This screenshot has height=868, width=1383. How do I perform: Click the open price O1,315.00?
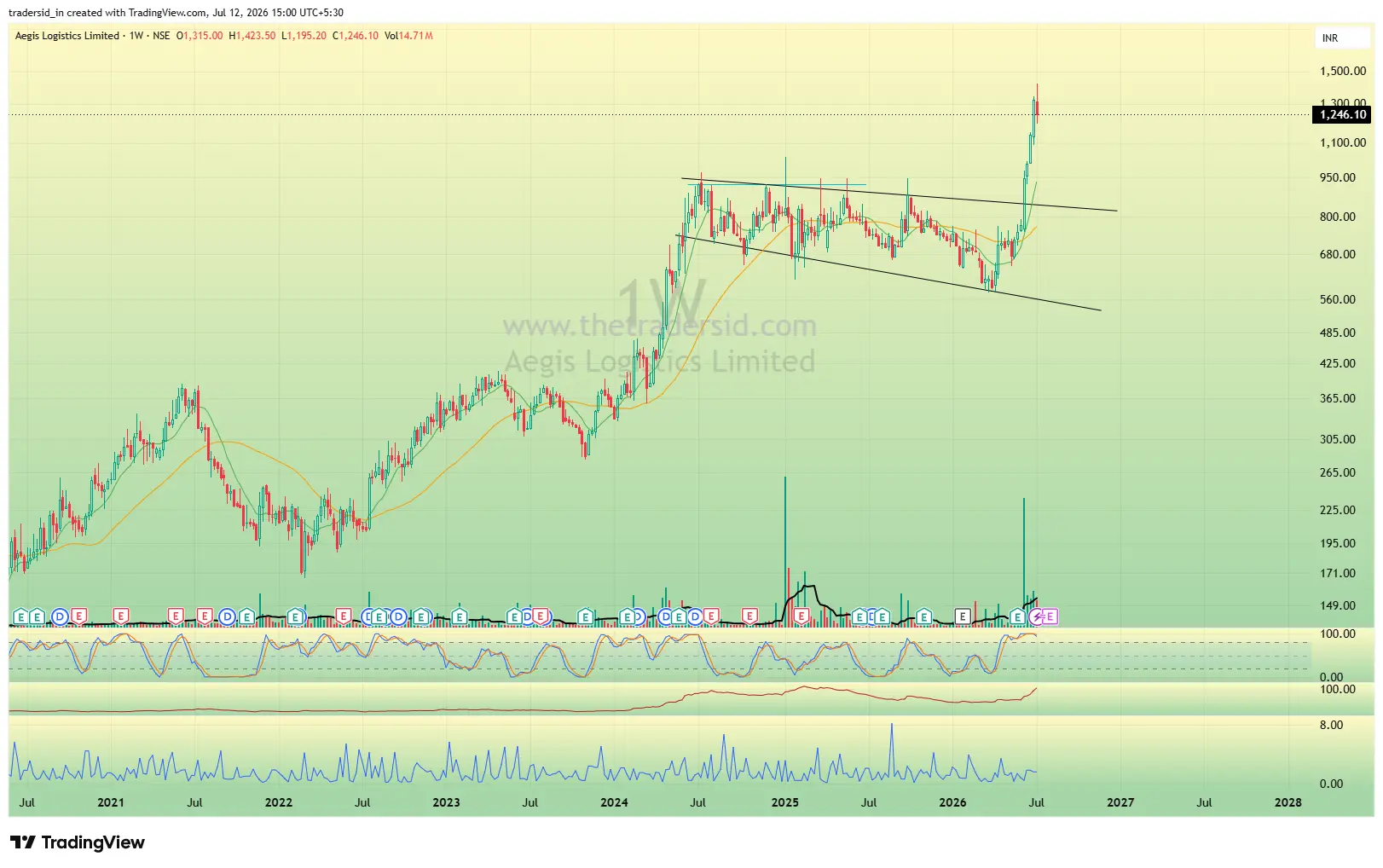(x=200, y=36)
